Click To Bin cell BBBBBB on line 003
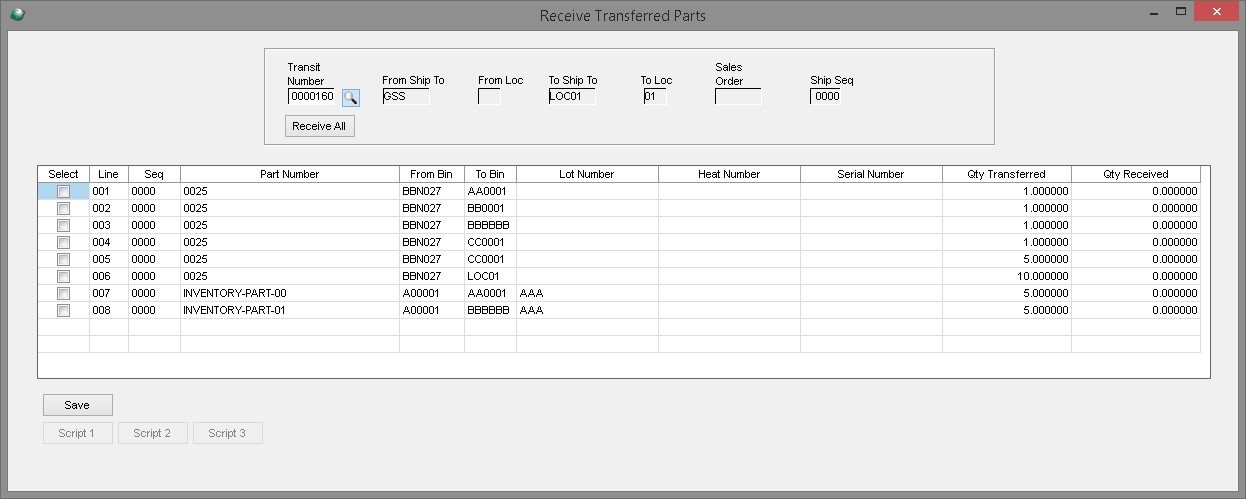Viewport: 1246px width, 499px height. click(490, 226)
